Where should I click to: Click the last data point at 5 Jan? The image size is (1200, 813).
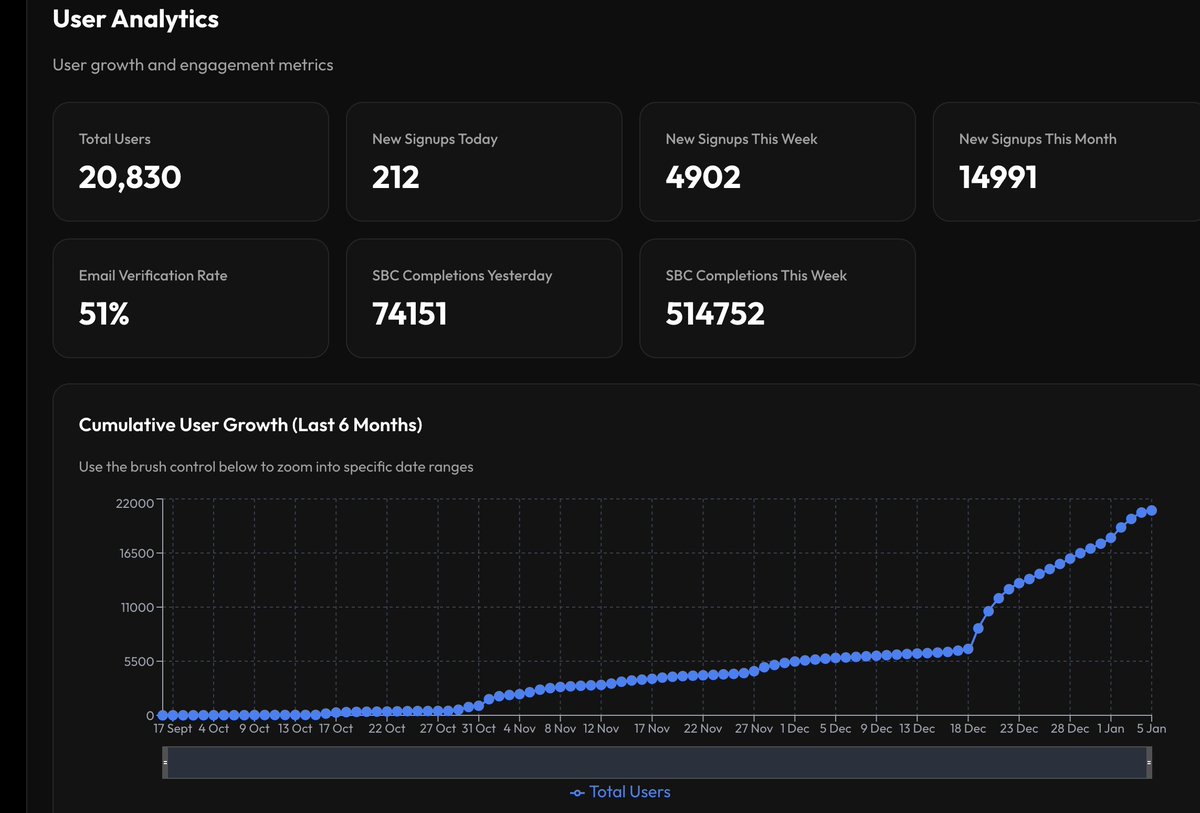pos(1152,511)
